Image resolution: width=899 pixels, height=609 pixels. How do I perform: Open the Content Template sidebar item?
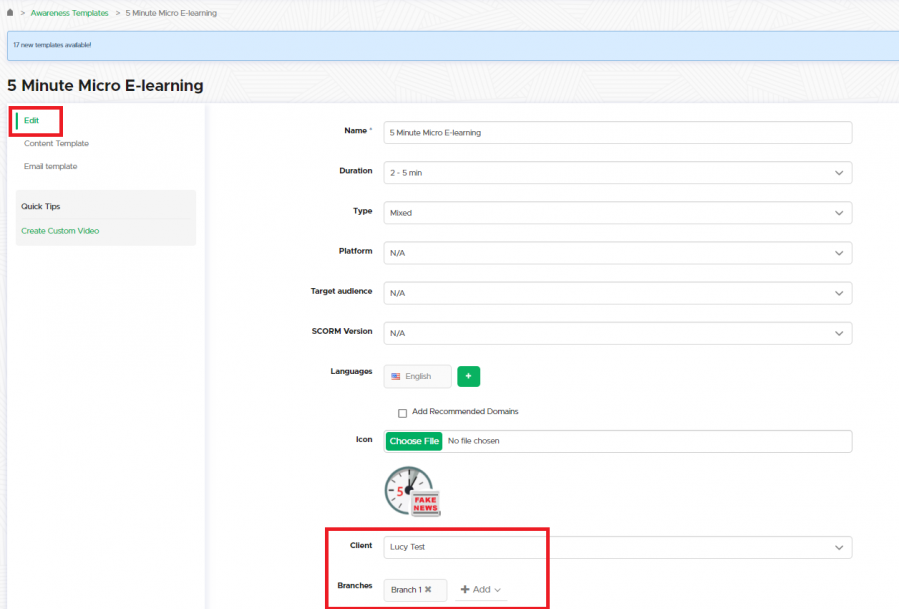click(56, 143)
